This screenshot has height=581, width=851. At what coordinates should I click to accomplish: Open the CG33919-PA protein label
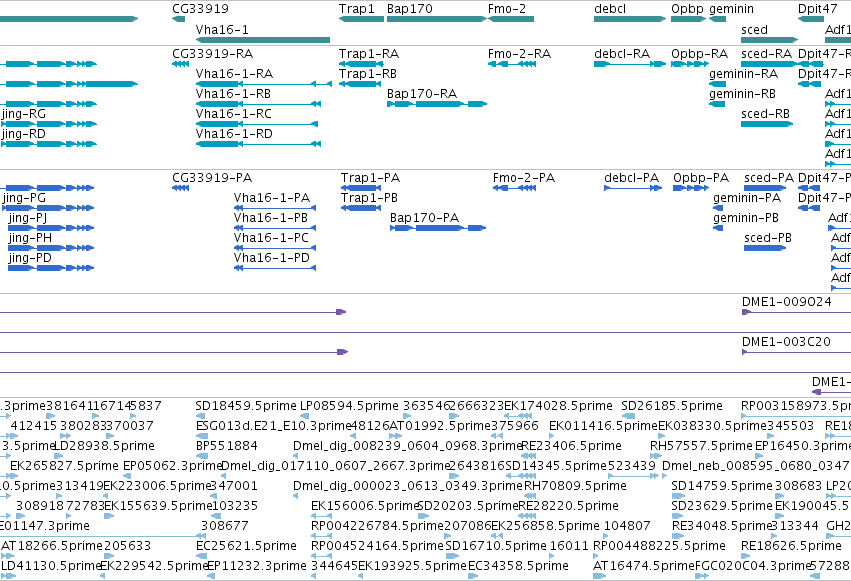[x=212, y=178]
